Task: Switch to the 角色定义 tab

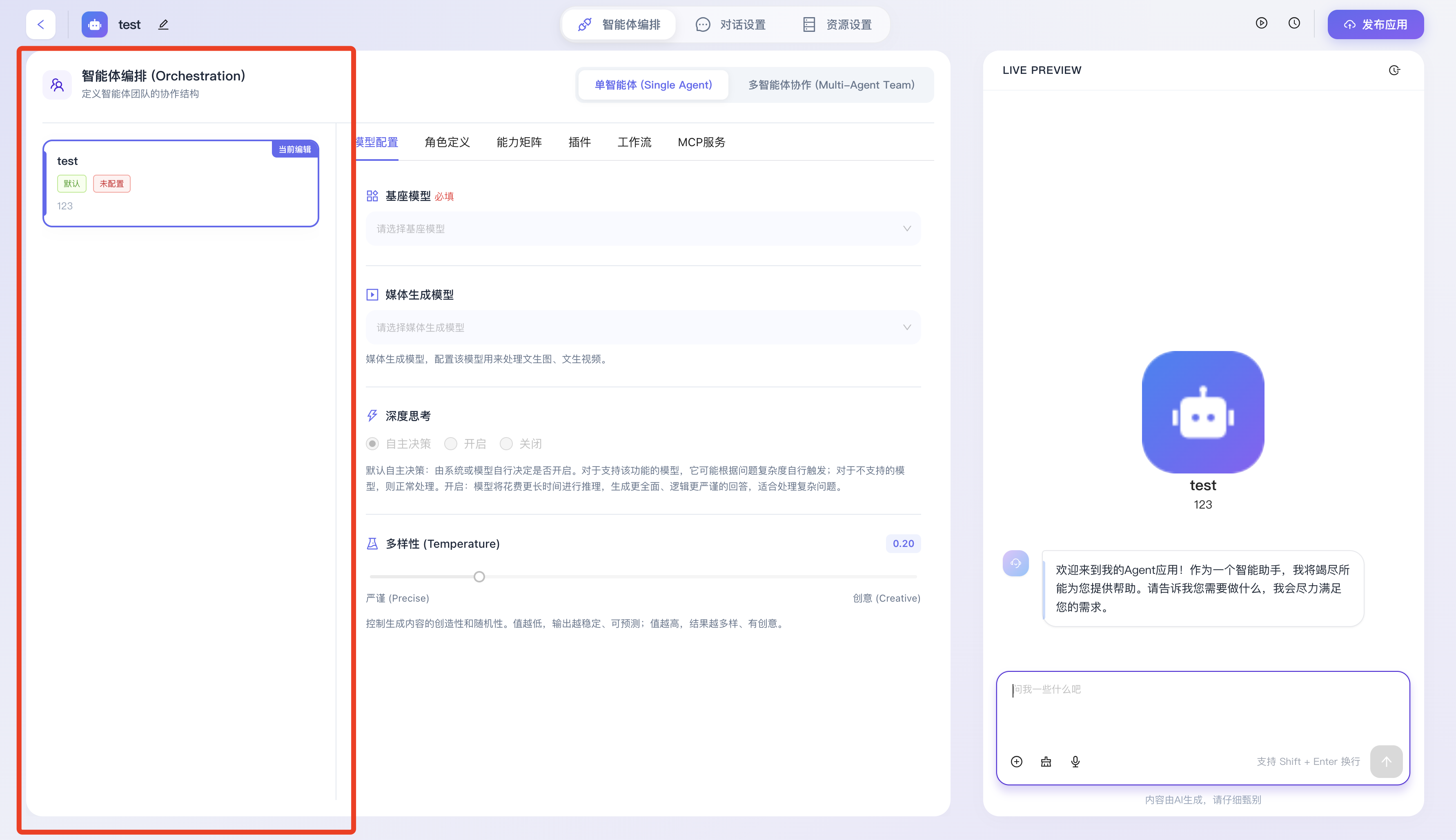Action: click(447, 142)
